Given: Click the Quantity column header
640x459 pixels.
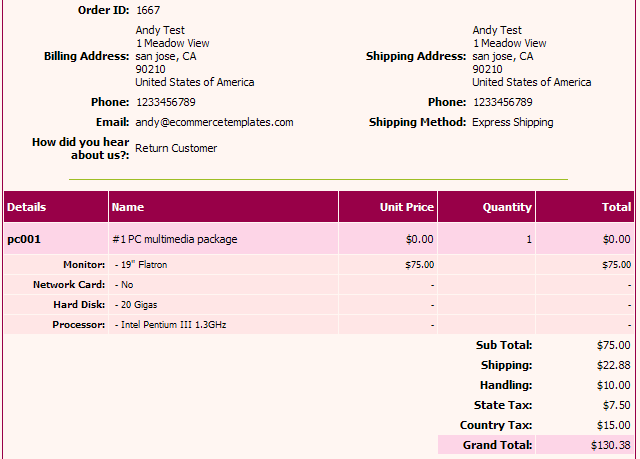Looking at the screenshot, I should coord(507,207).
